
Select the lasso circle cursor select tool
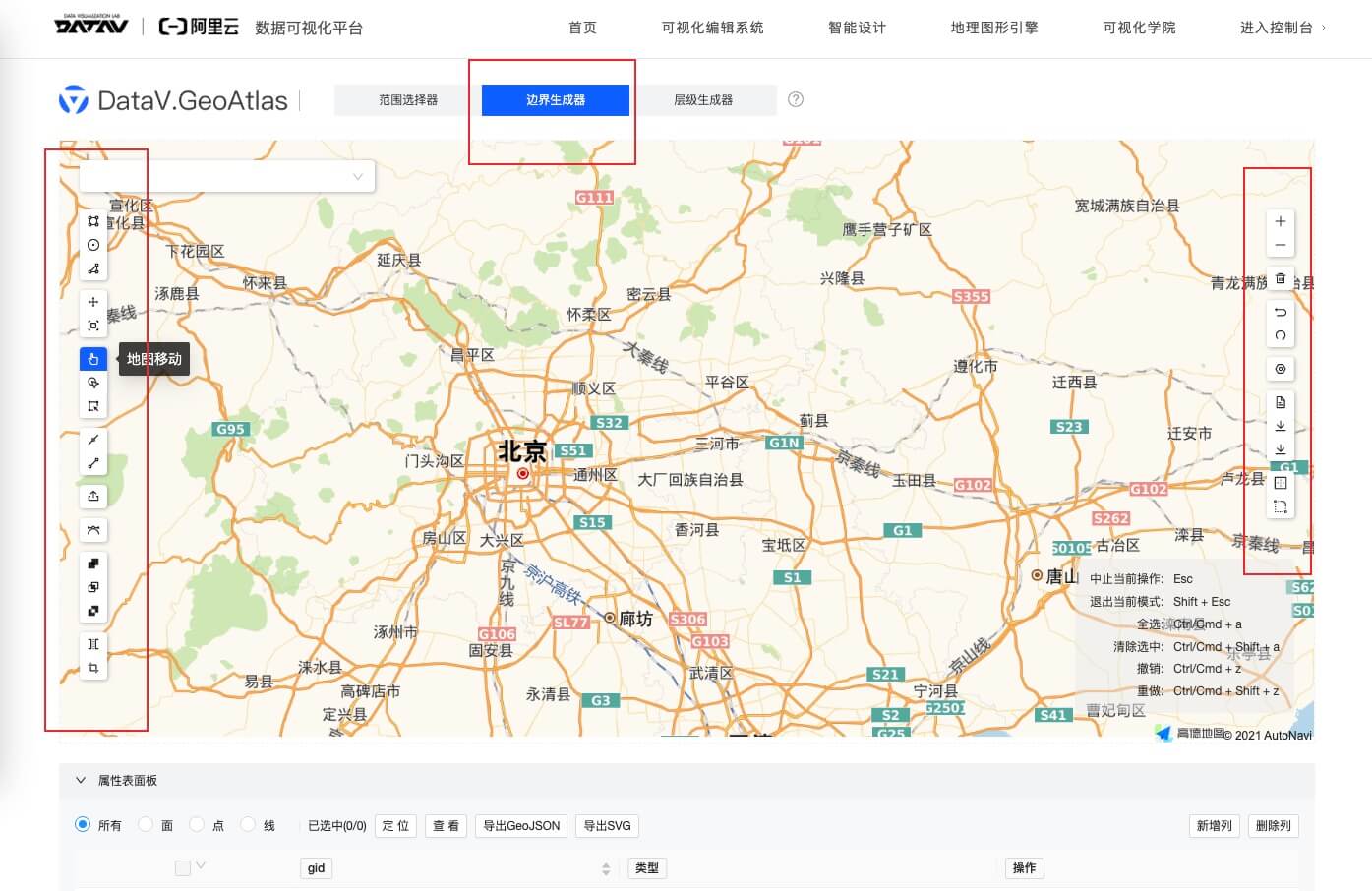tap(93, 383)
